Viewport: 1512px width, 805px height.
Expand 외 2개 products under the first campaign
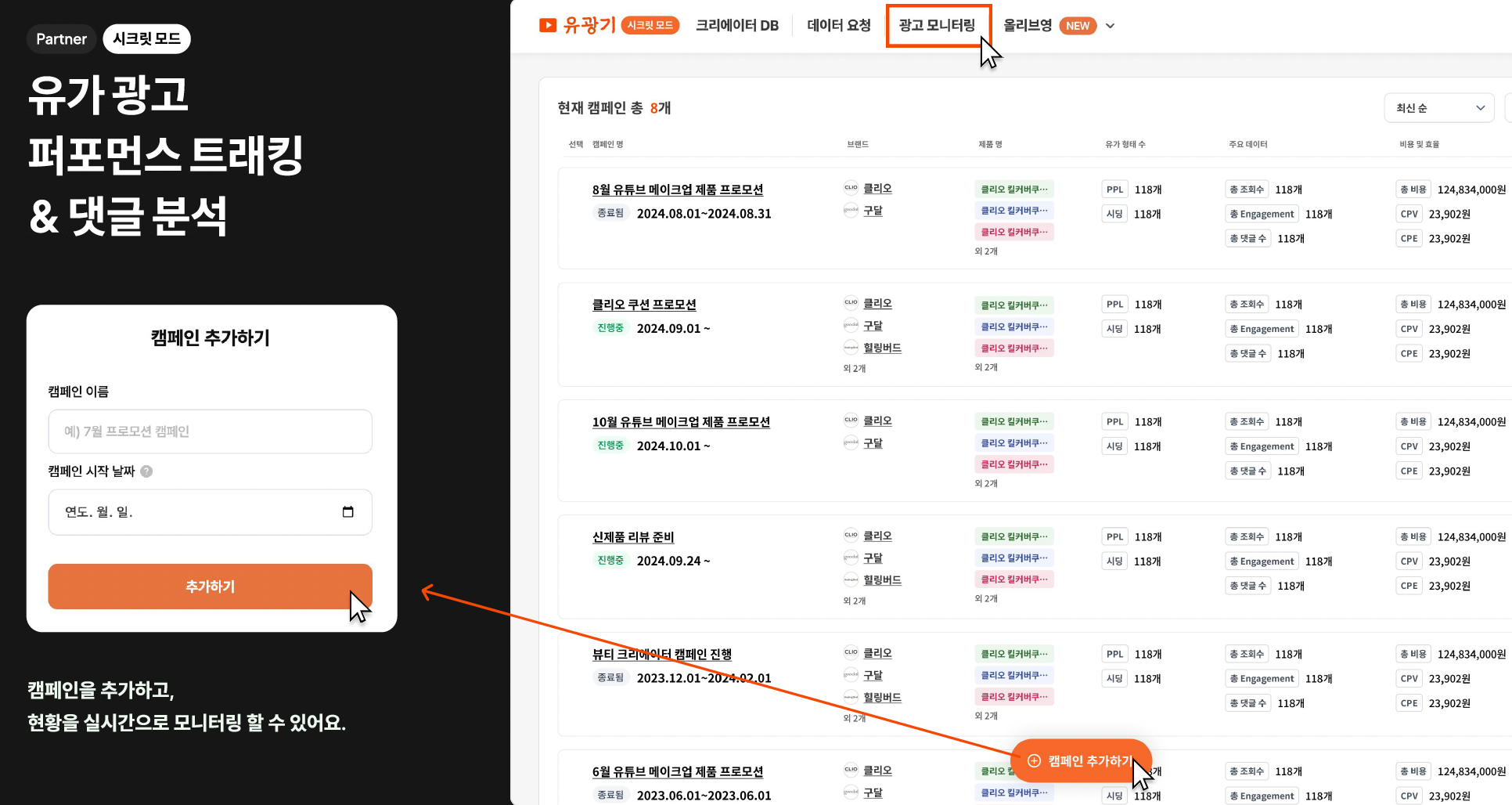click(x=986, y=251)
